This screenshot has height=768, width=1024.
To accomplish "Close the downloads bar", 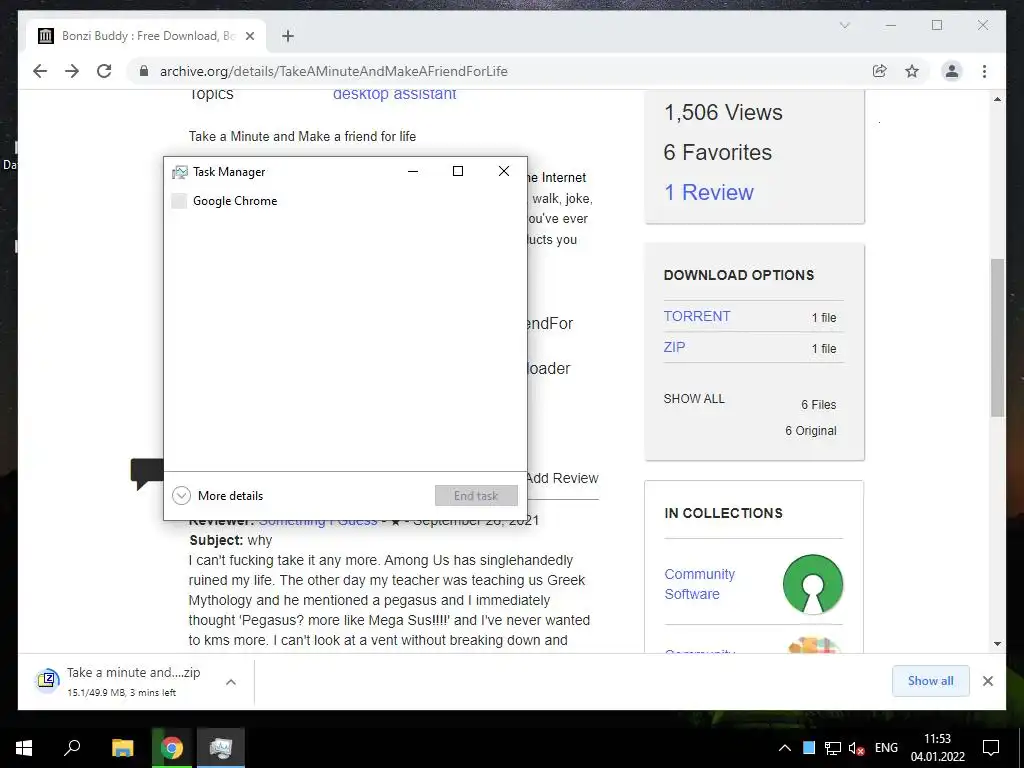I will coord(987,681).
